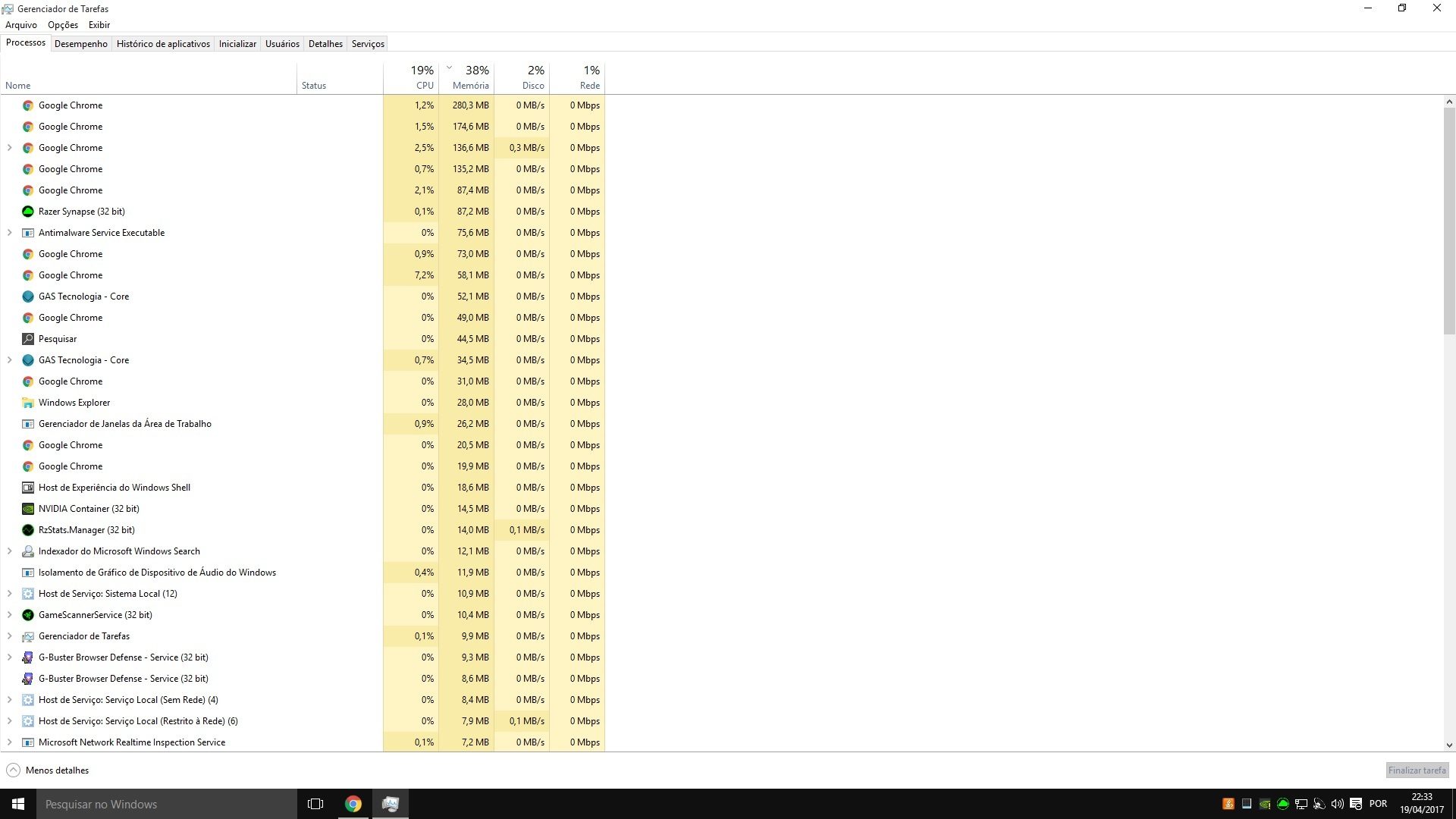Switch to Histórico de aplicativos tab
Screen dimensions: 1456x819
163,44
